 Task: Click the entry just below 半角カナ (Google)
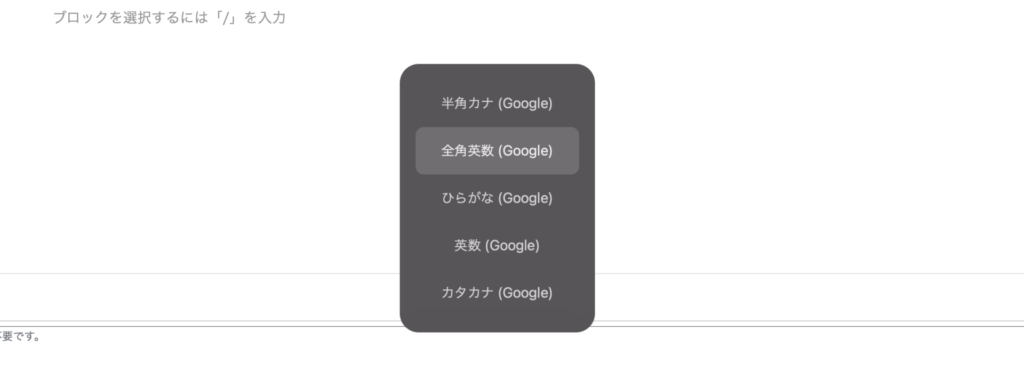click(x=497, y=151)
